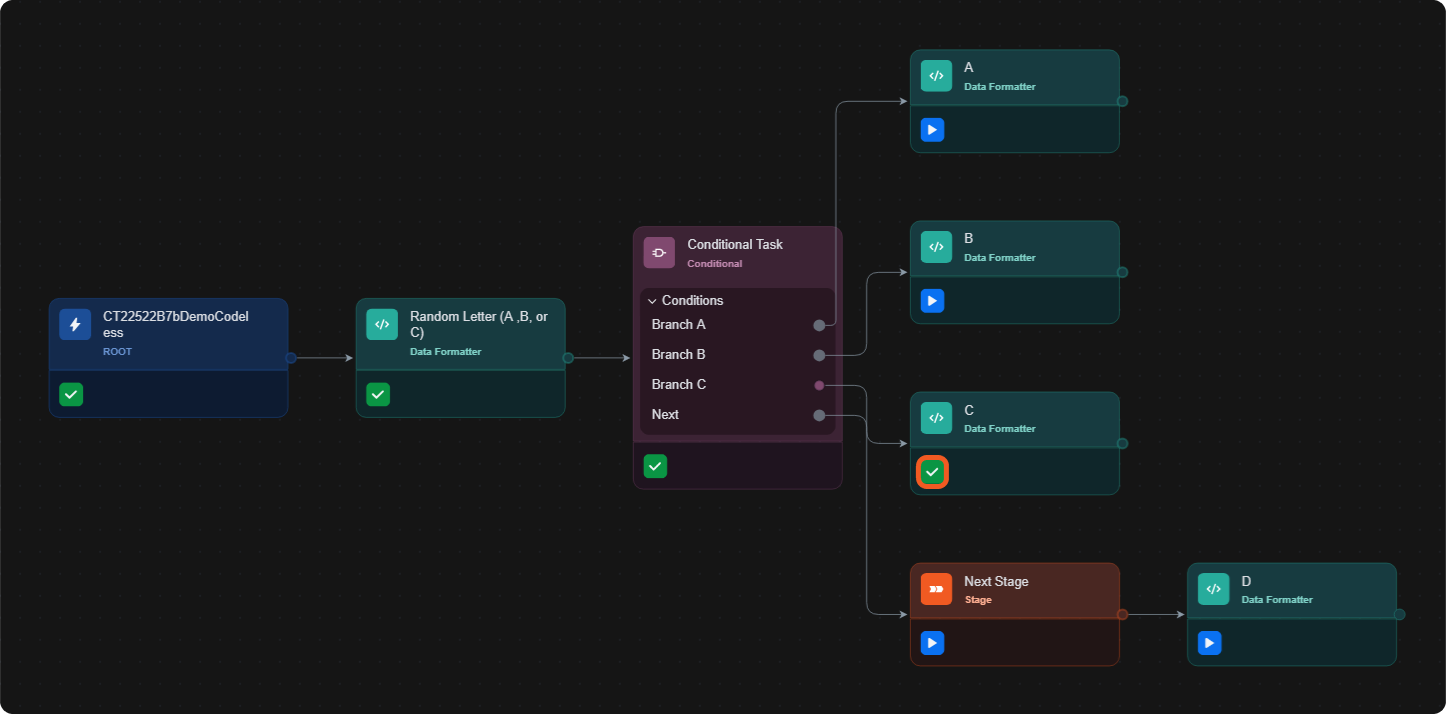Run node D with its play button
Viewport: 1446px width, 714px height.
(1209, 642)
